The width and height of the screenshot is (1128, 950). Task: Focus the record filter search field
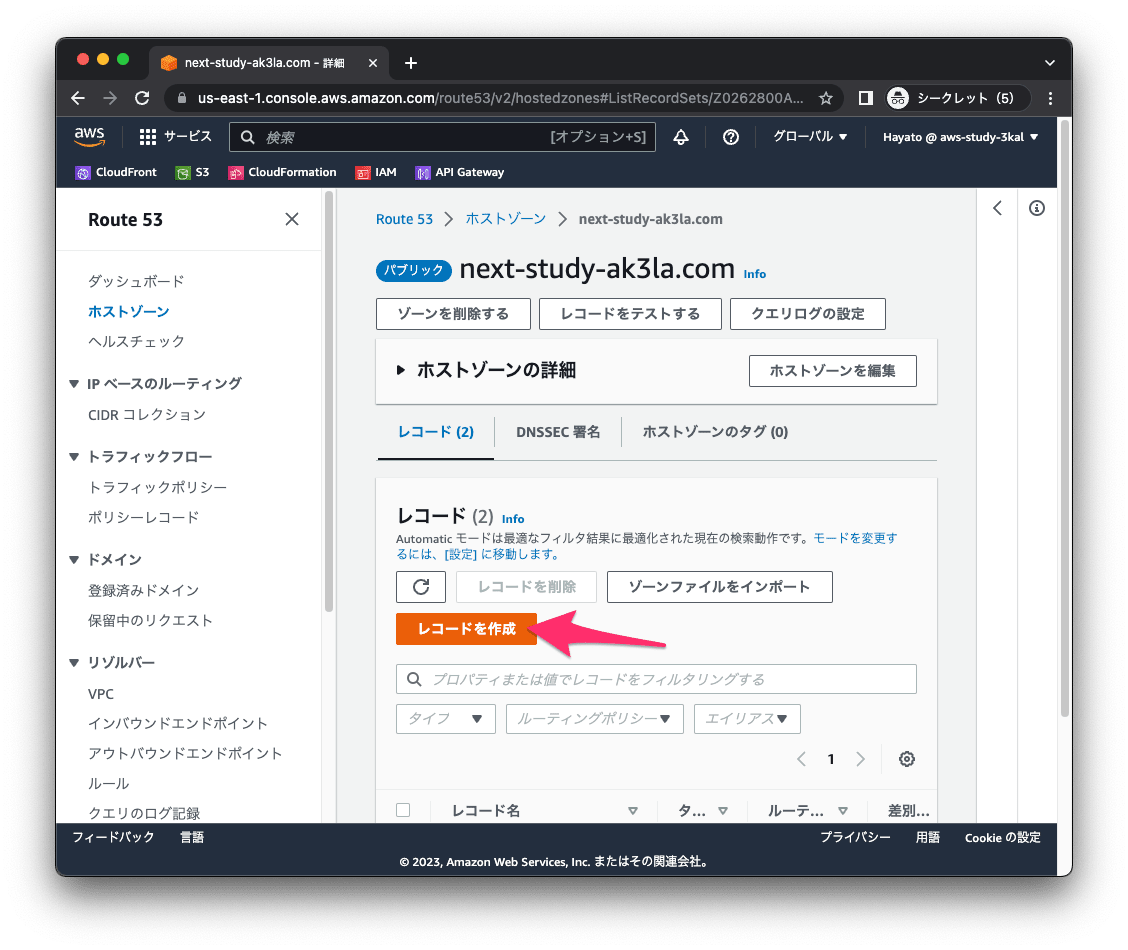coord(656,679)
